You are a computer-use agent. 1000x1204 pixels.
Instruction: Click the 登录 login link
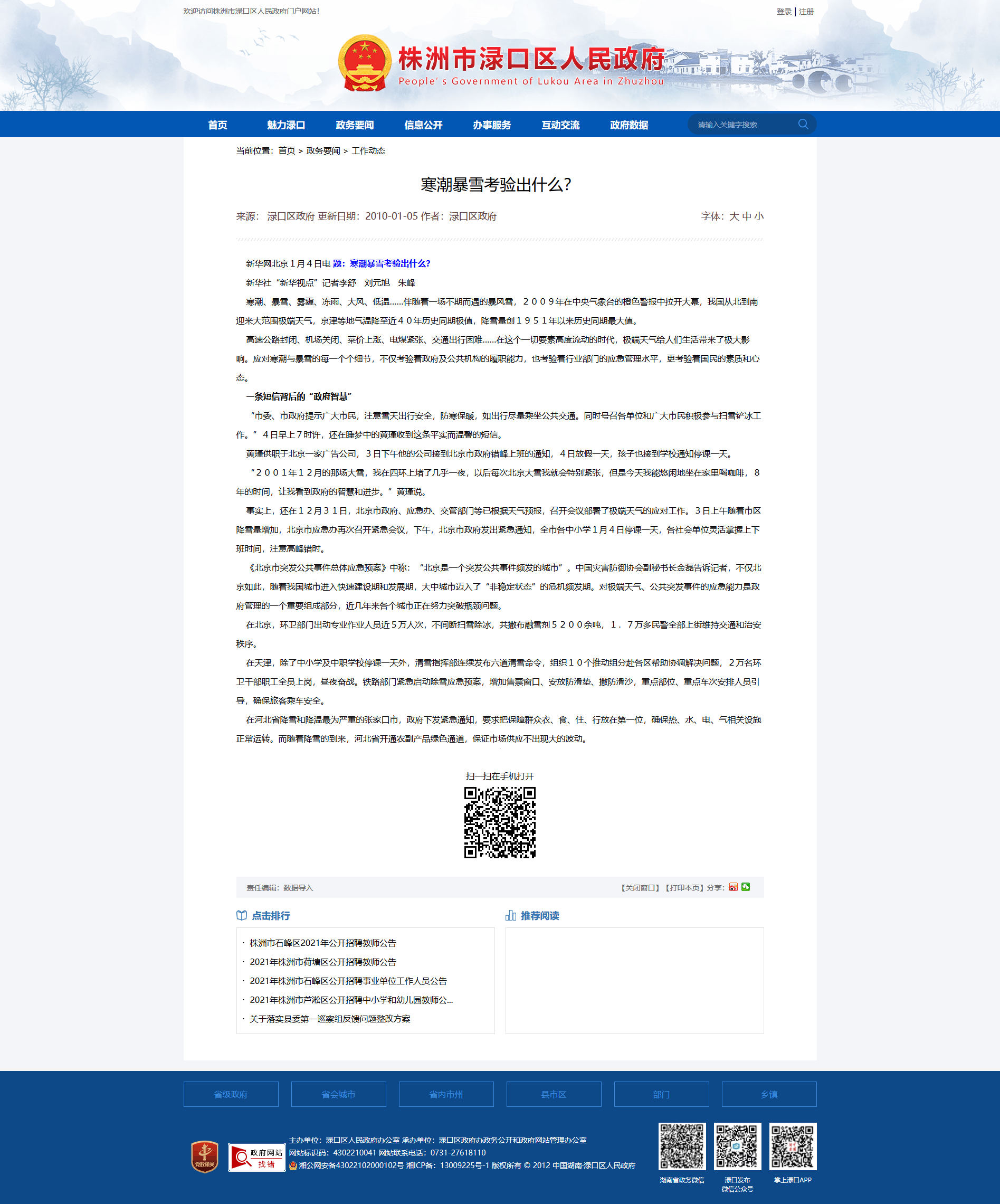coord(784,12)
